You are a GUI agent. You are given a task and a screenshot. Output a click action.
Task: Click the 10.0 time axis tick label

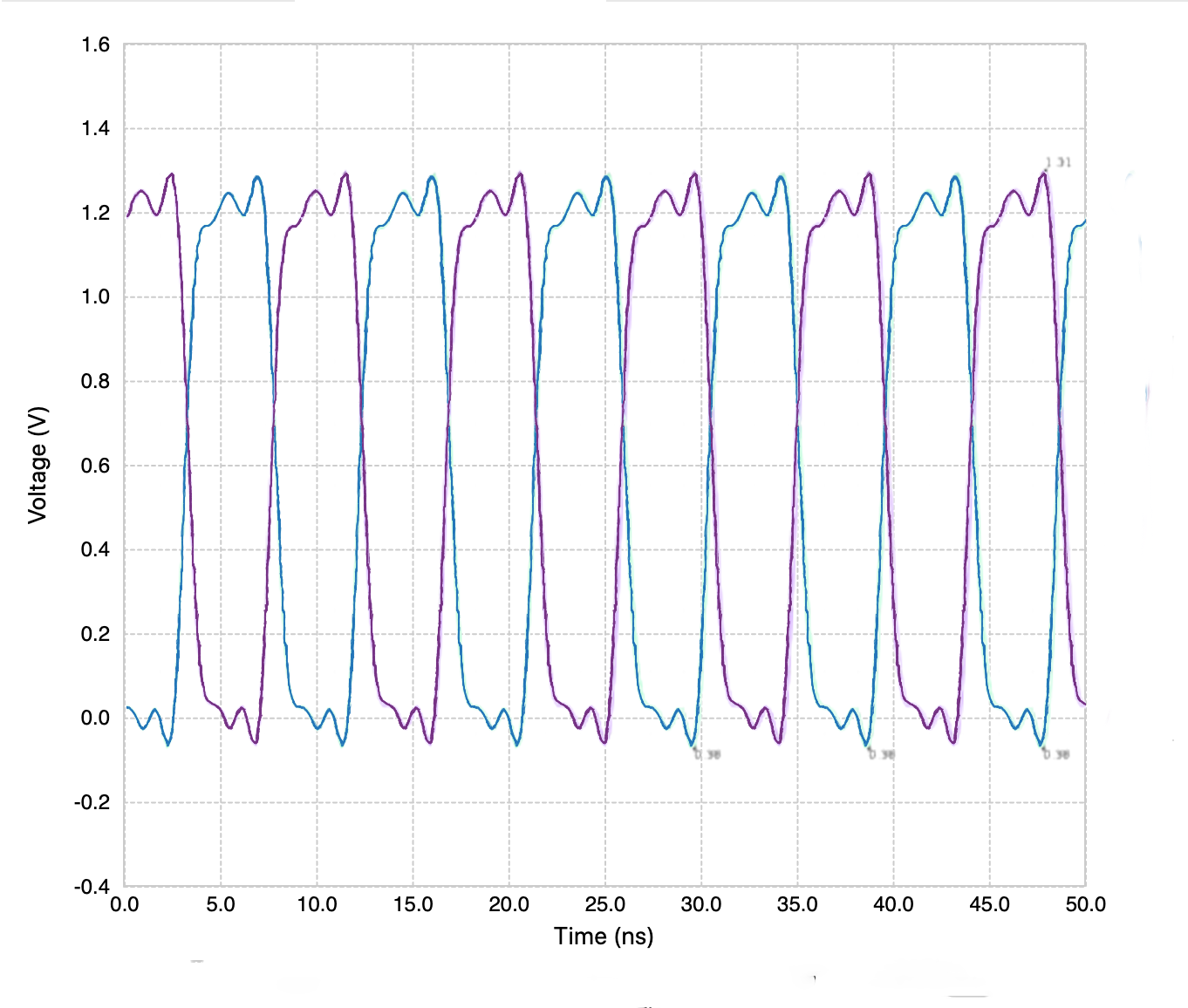pyautogui.click(x=317, y=904)
